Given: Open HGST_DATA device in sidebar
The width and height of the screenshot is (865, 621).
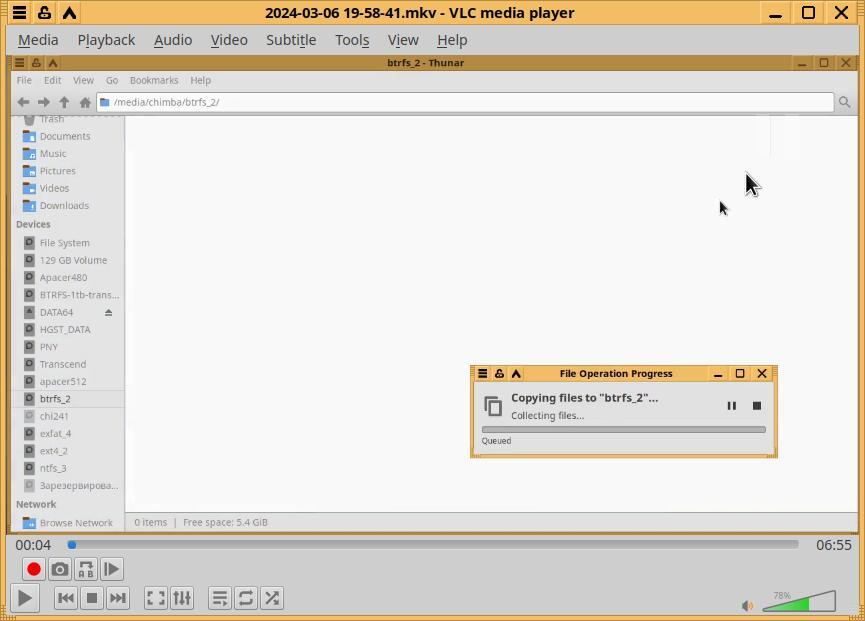Looking at the screenshot, I should coord(67,330).
